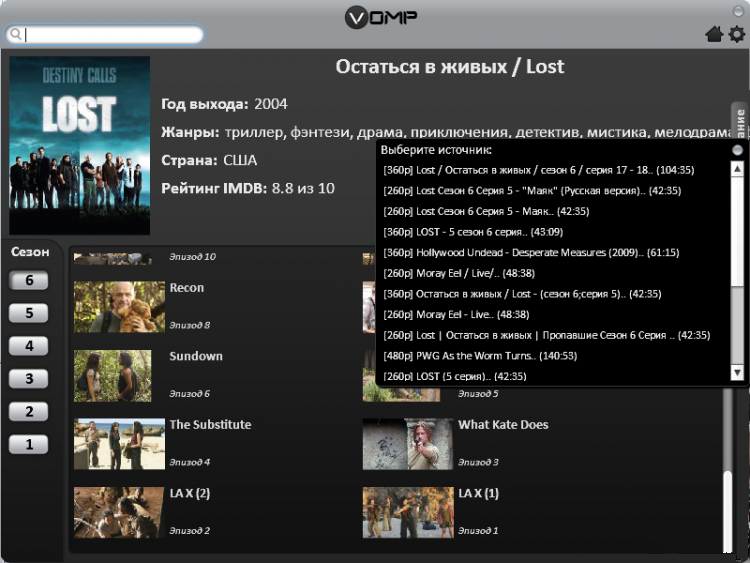Select season 6 button
This screenshot has width=750, height=563.
[29, 280]
